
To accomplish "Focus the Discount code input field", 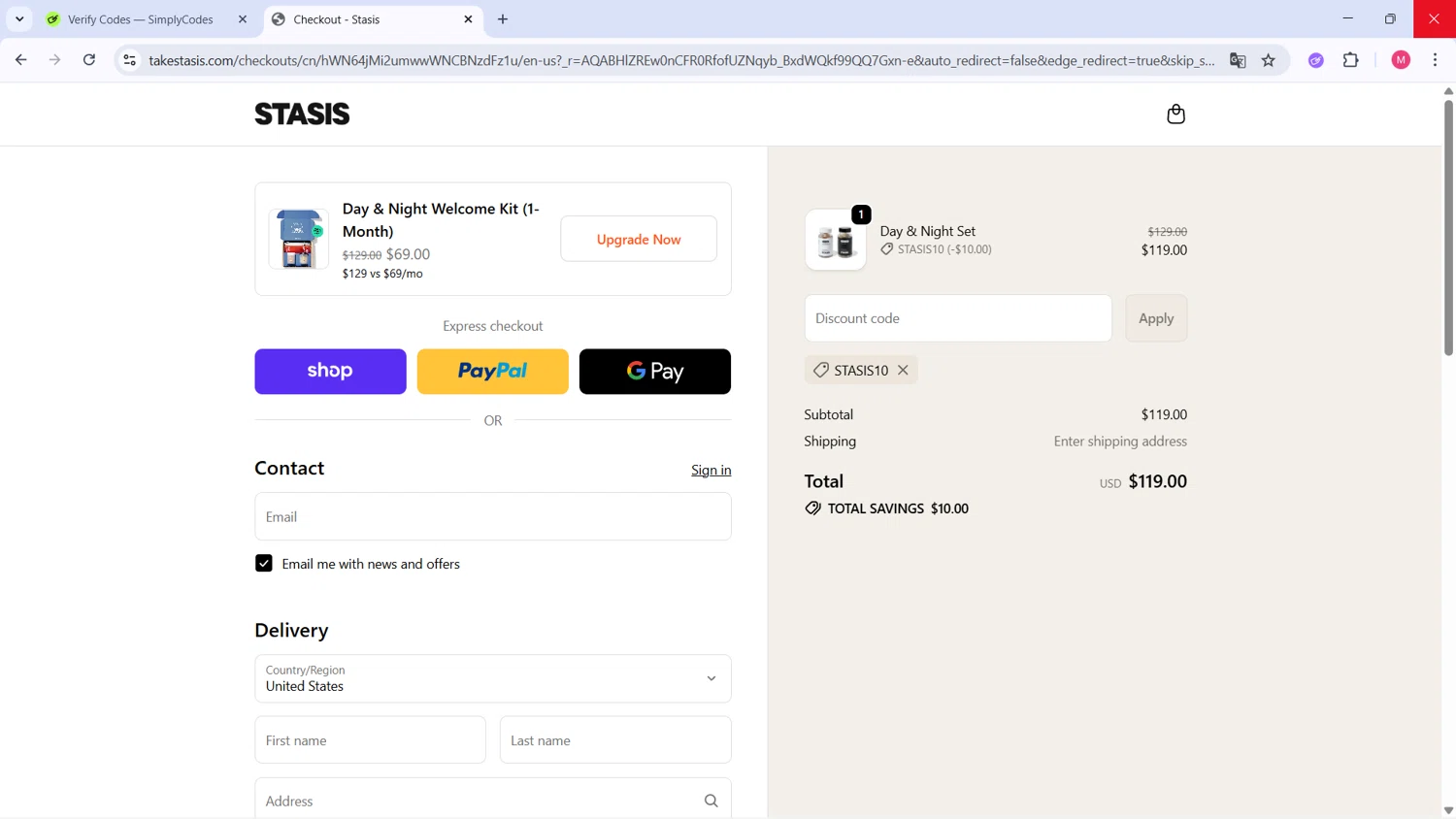I will pyautogui.click(x=958, y=318).
